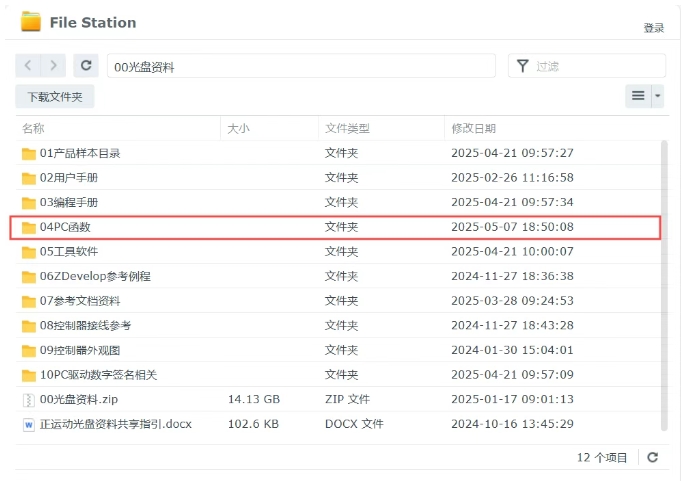The height and width of the screenshot is (481, 681).
Task: Open folder name 05工具软件
Action: click(69, 251)
